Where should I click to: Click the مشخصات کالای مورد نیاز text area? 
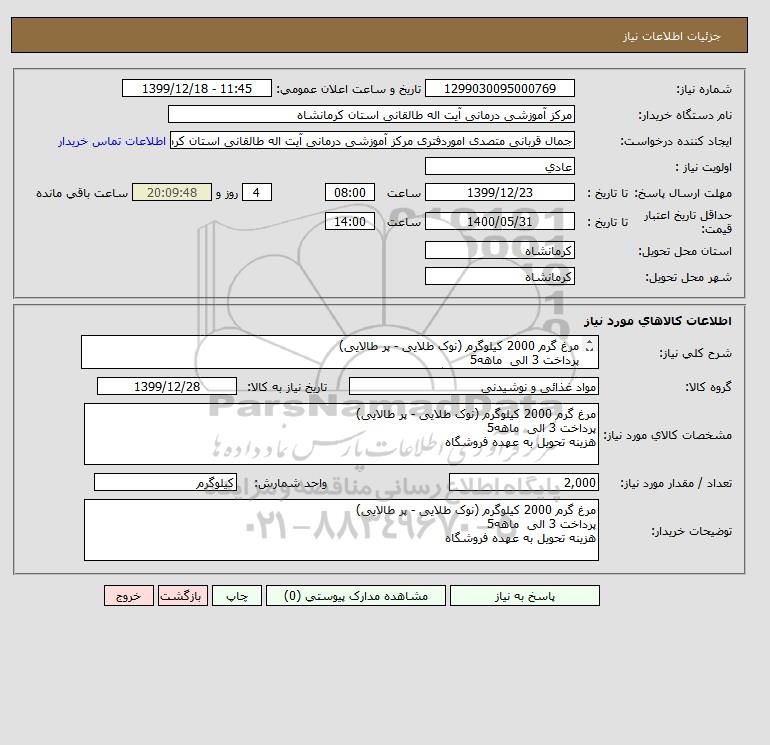(341, 434)
